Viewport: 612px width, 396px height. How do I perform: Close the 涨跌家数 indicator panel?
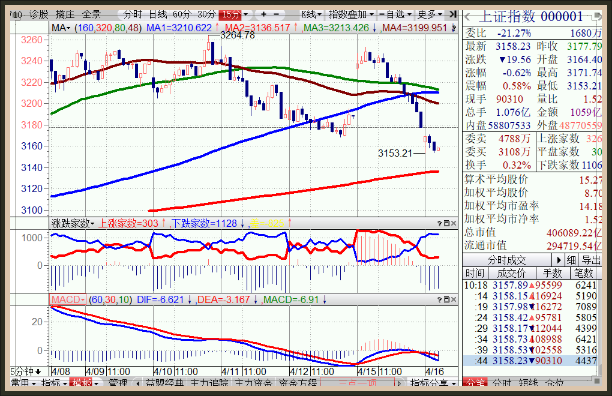click(x=453, y=223)
